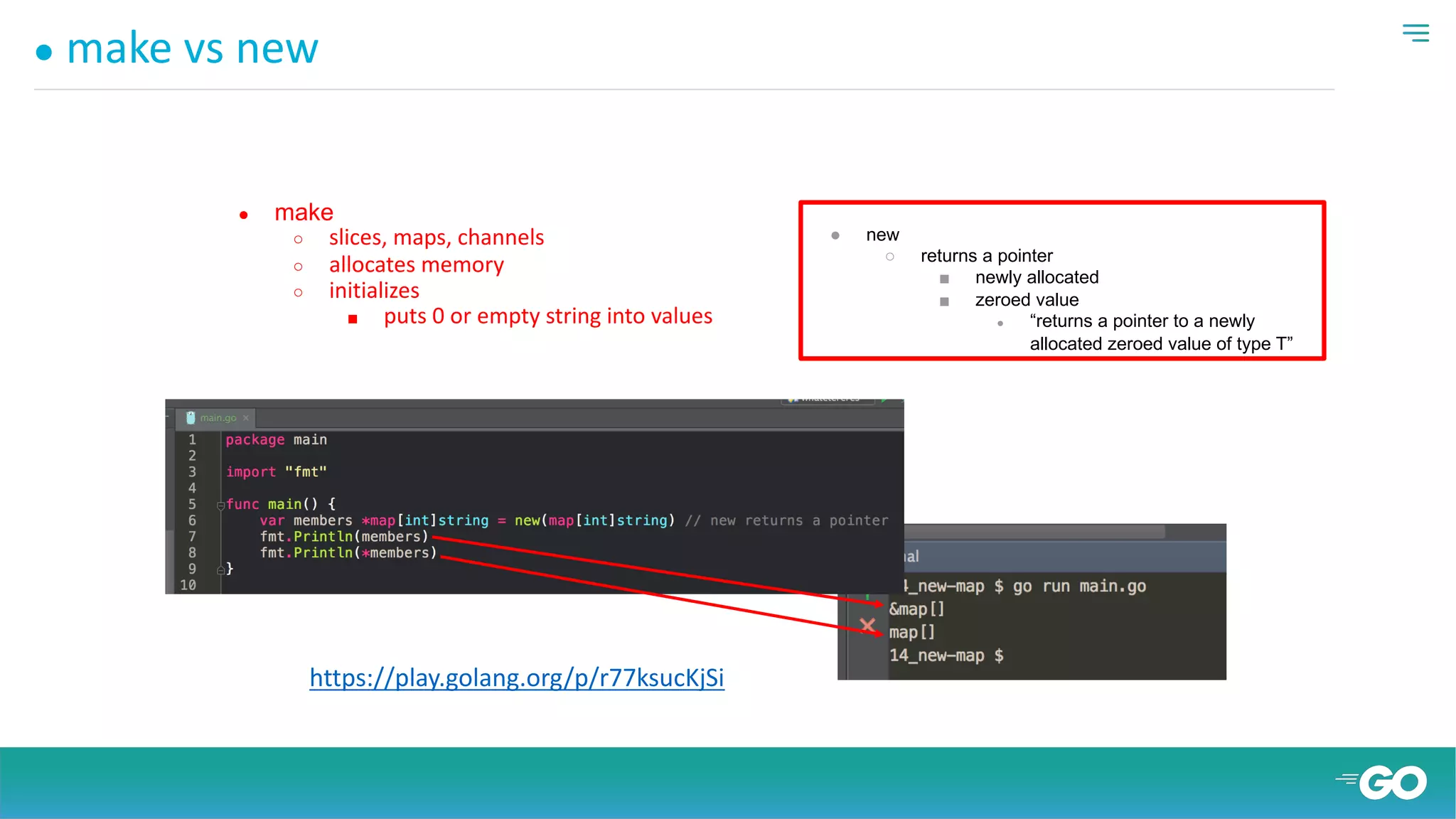1456x819 pixels.
Task: Click terminal output '&map[]'
Action: 916,609
